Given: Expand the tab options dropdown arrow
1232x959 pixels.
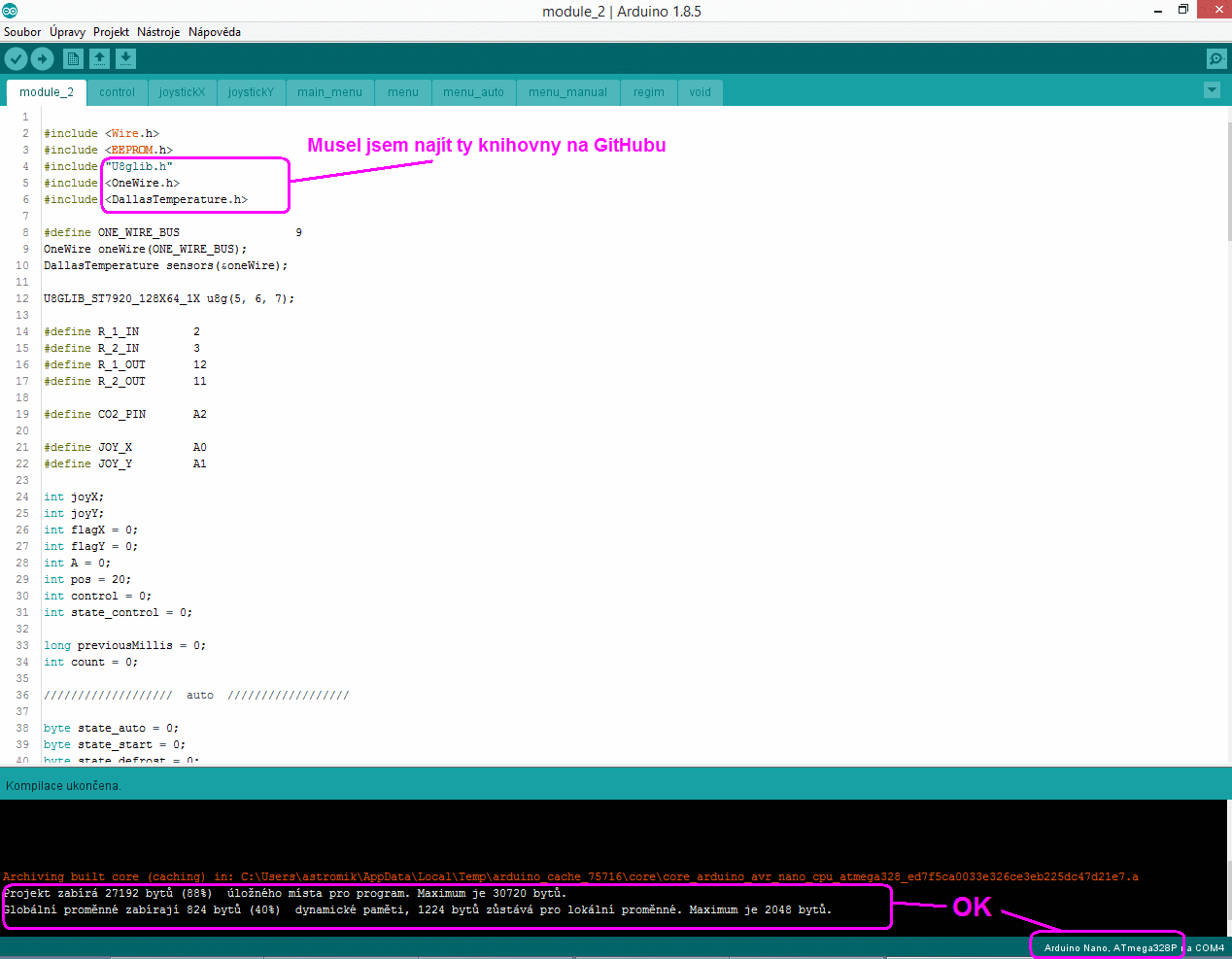Looking at the screenshot, I should [1212, 90].
